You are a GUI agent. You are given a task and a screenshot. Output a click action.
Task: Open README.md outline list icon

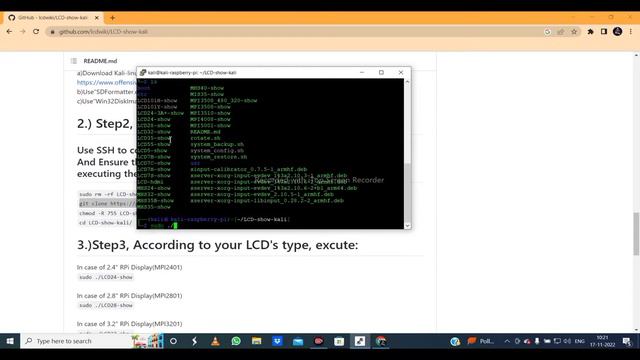click(73, 61)
